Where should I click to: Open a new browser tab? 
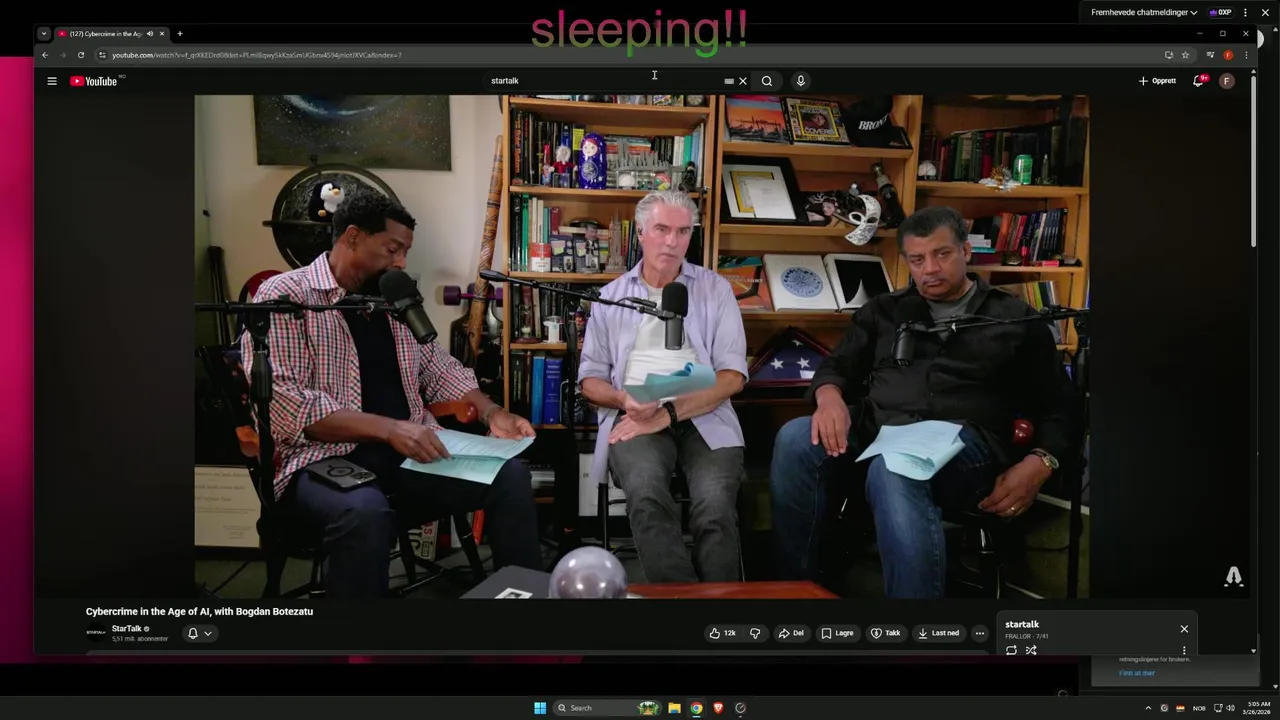click(180, 34)
